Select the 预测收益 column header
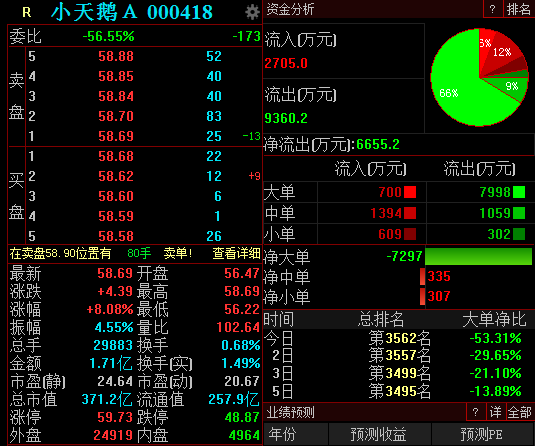The image size is (535, 446). click(379, 434)
